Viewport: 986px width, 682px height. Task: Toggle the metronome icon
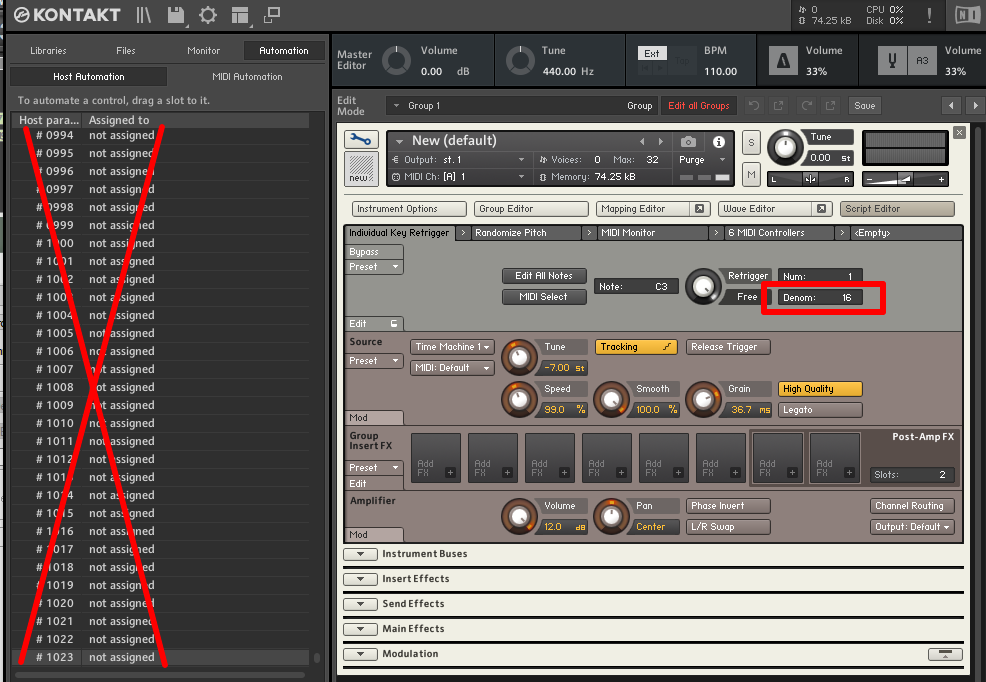(784, 61)
